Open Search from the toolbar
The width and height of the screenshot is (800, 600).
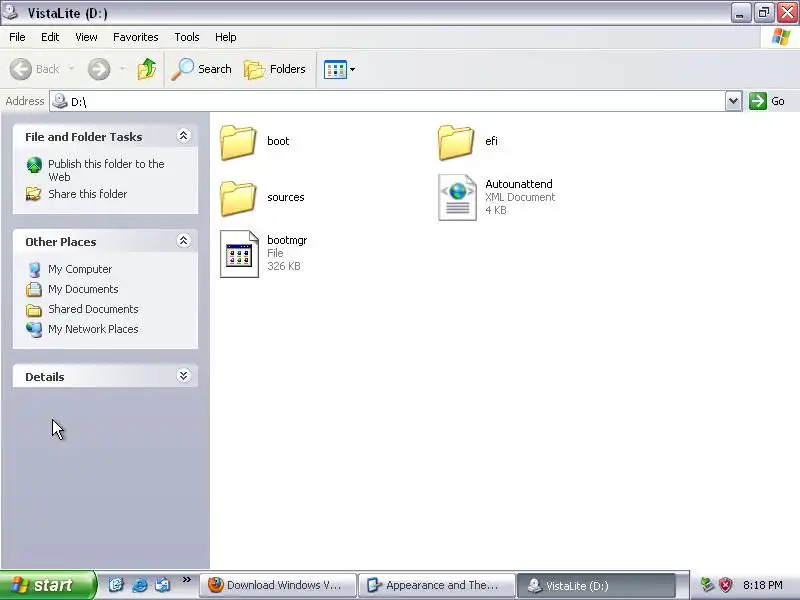pyautogui.click(x=201, y=69)
